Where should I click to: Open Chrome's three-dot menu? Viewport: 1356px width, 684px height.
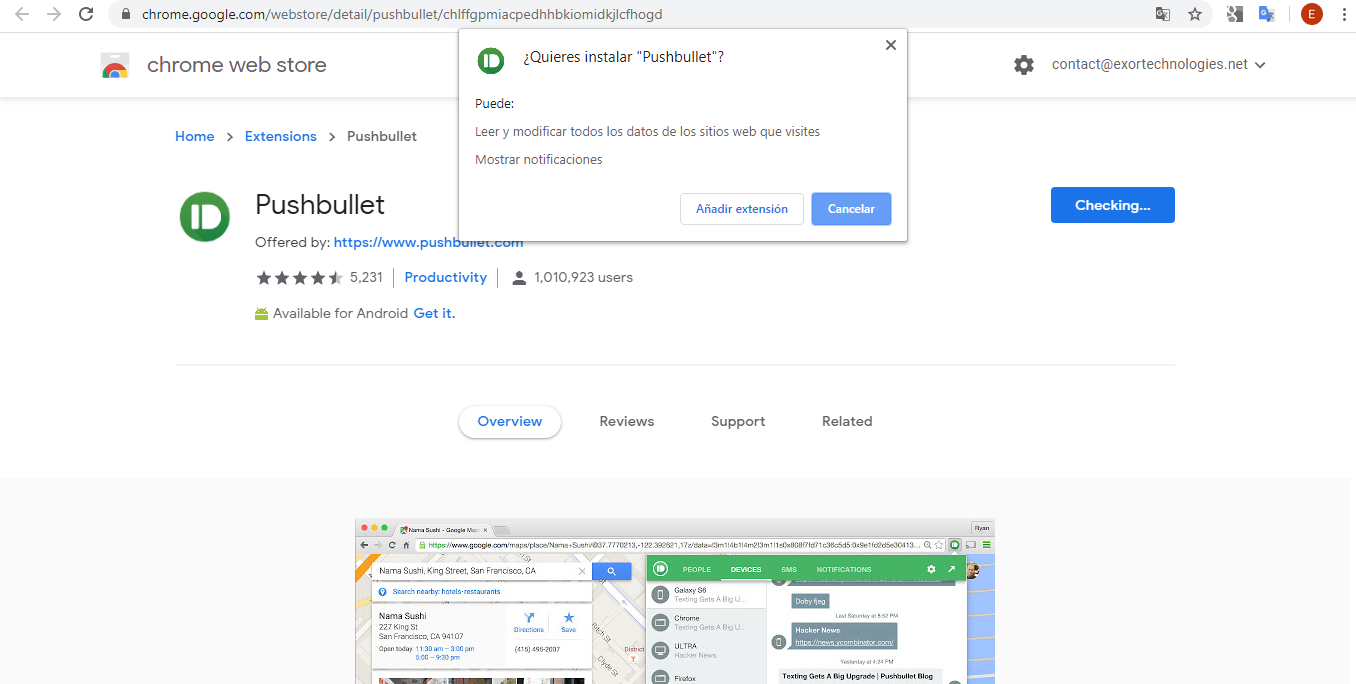pos(1342,14)
